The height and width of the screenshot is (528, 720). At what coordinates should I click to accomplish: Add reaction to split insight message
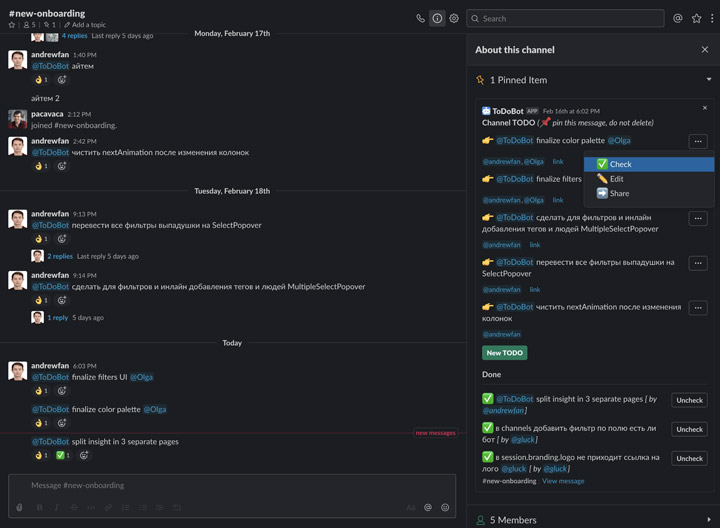[x=84, y=455]
